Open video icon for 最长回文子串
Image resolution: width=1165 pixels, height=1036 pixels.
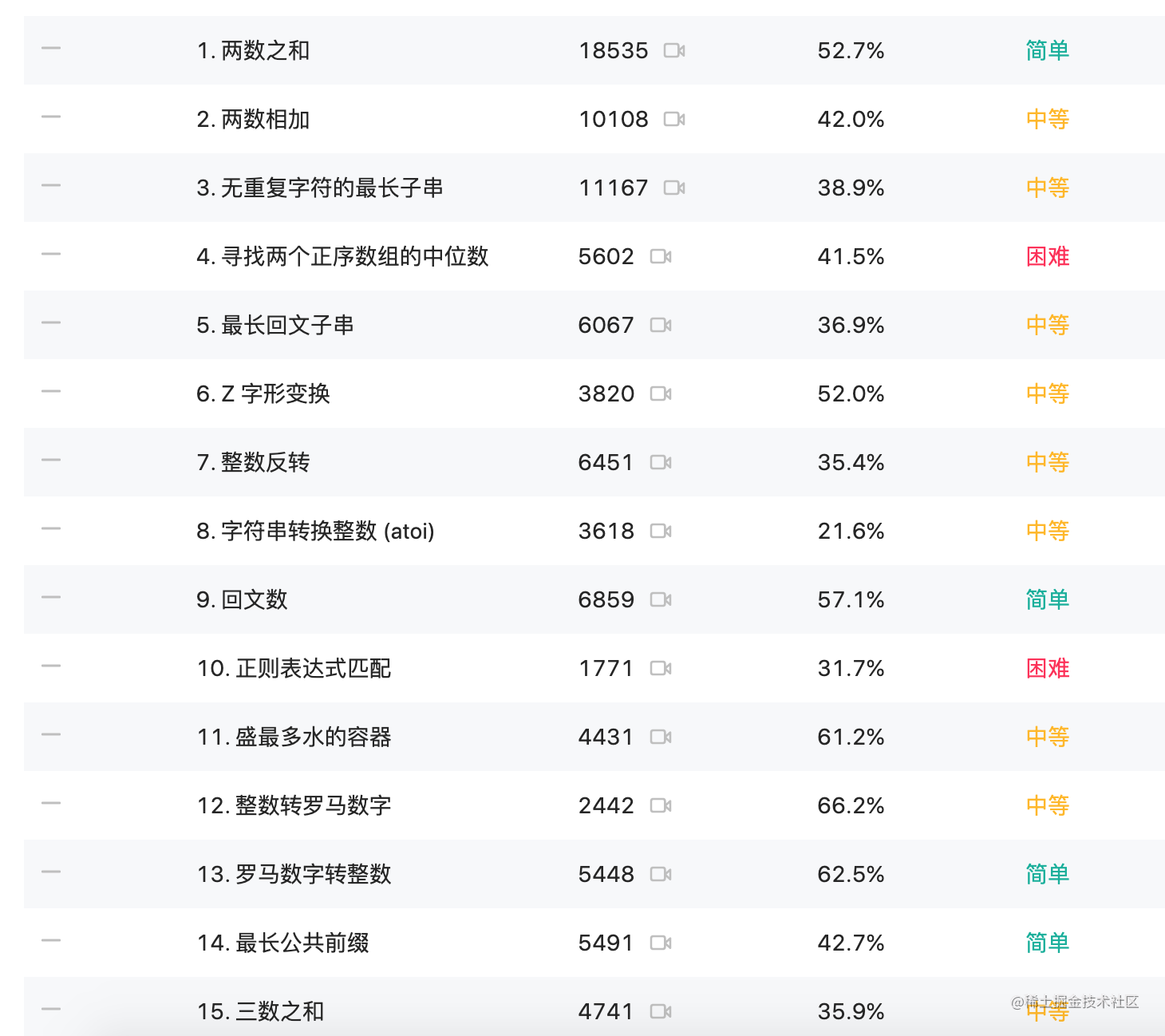661,325
